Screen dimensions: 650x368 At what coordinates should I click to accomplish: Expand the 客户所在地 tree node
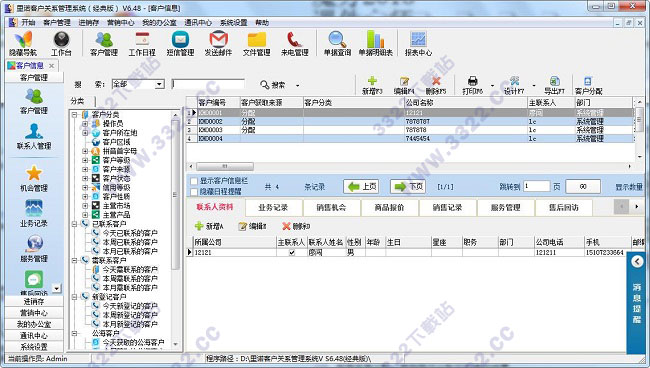click(85, 133)
